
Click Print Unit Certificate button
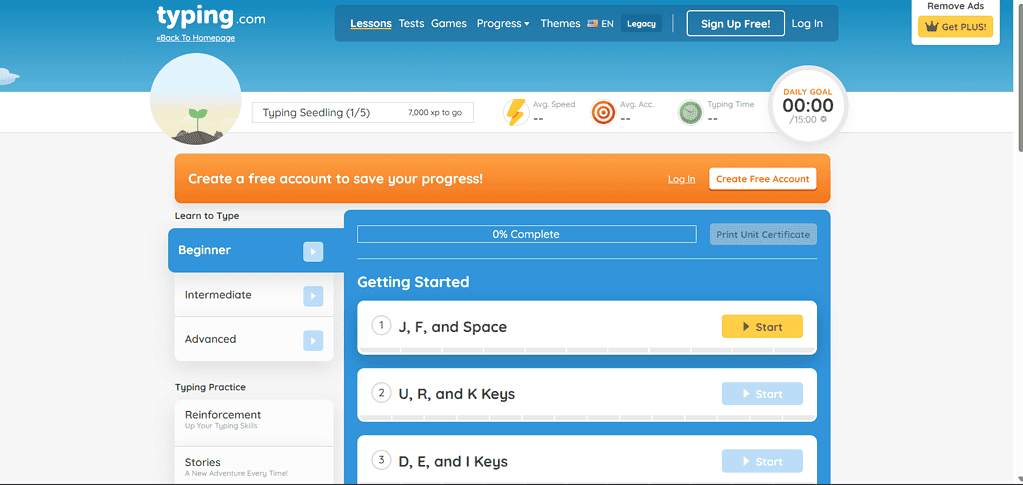point(763,234)
